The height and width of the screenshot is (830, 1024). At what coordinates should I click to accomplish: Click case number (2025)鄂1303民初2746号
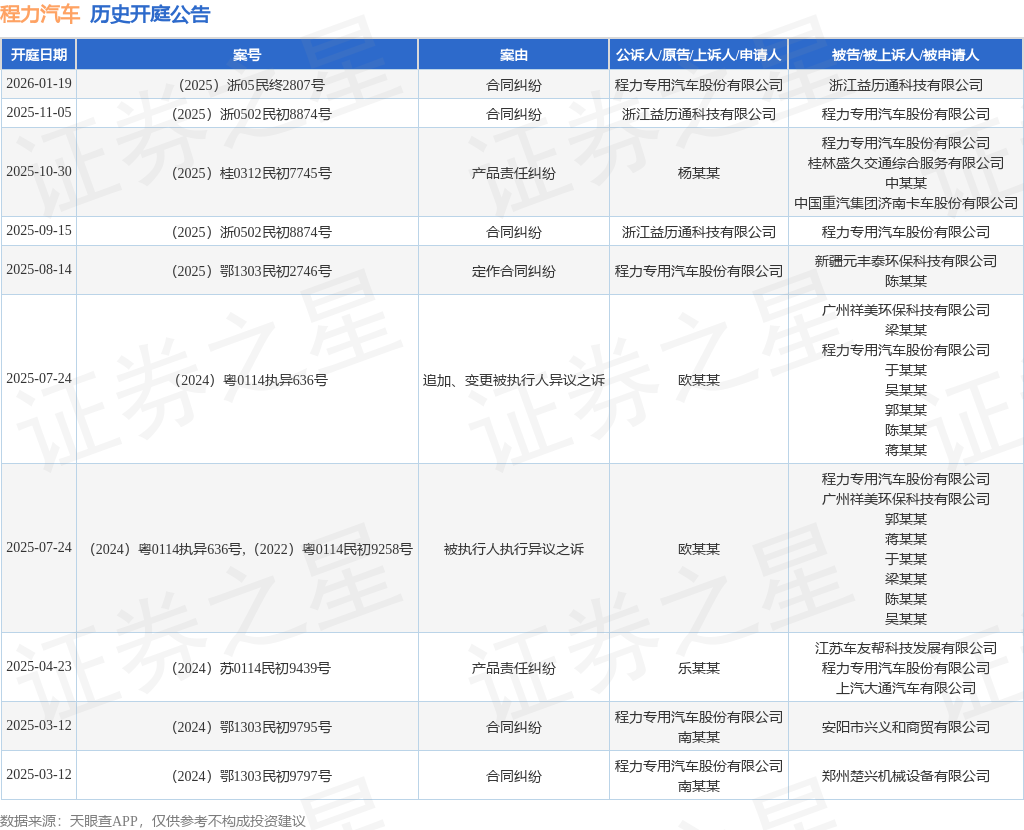[251, 271]
